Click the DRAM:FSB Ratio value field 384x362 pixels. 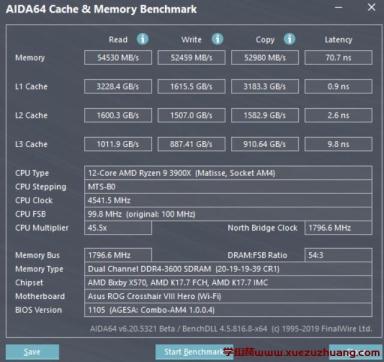338,255
